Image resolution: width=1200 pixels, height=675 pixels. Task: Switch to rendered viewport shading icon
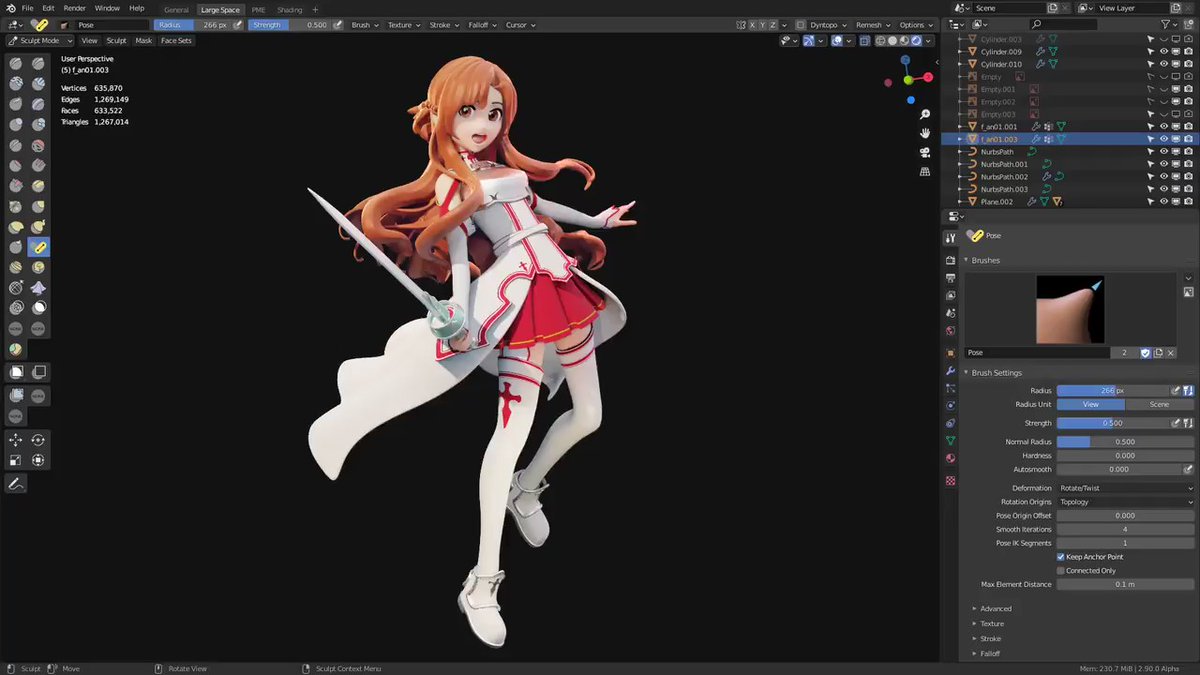pos(917,41)
